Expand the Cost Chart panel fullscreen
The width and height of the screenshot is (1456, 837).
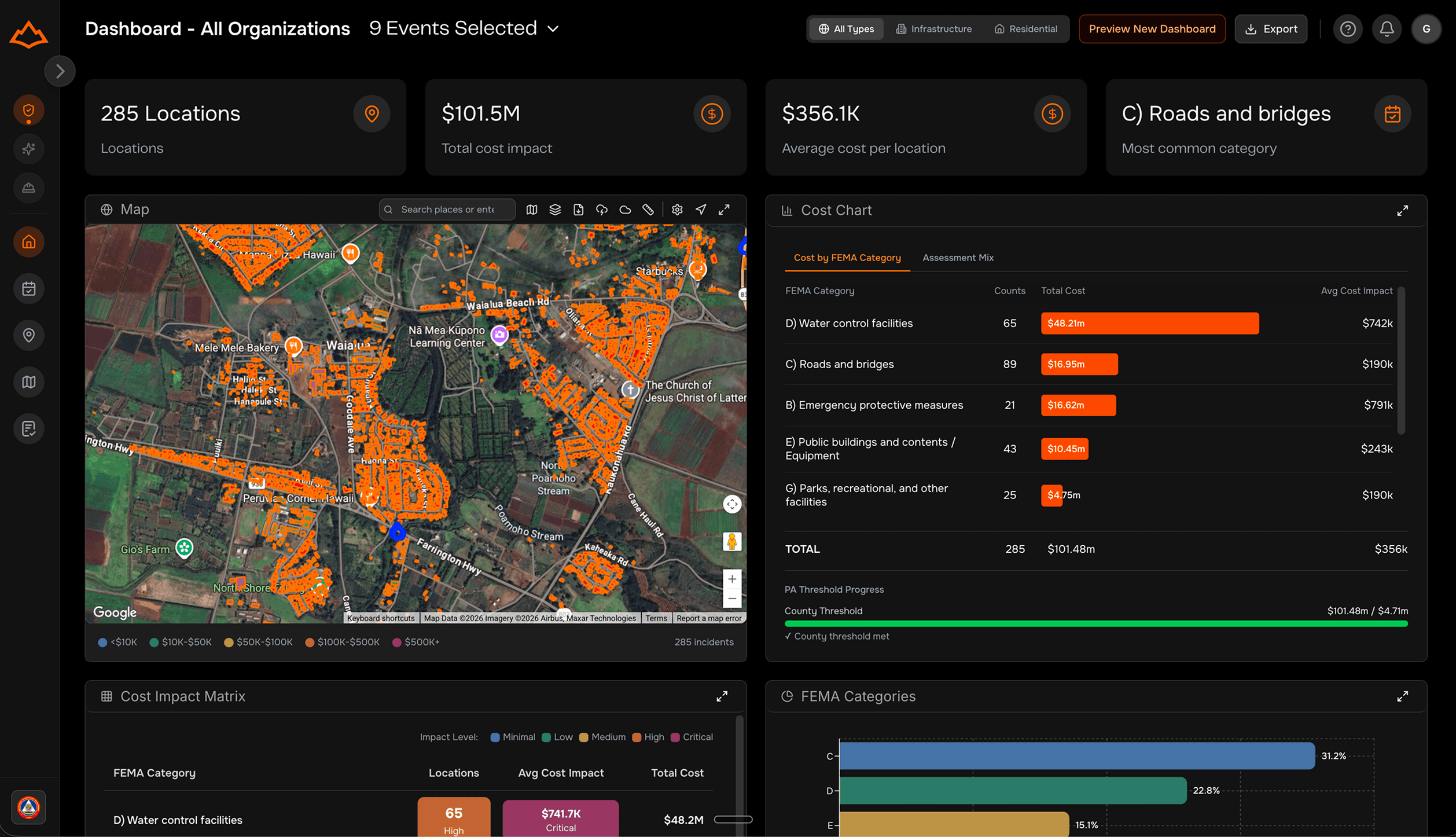coord(1402,211)
